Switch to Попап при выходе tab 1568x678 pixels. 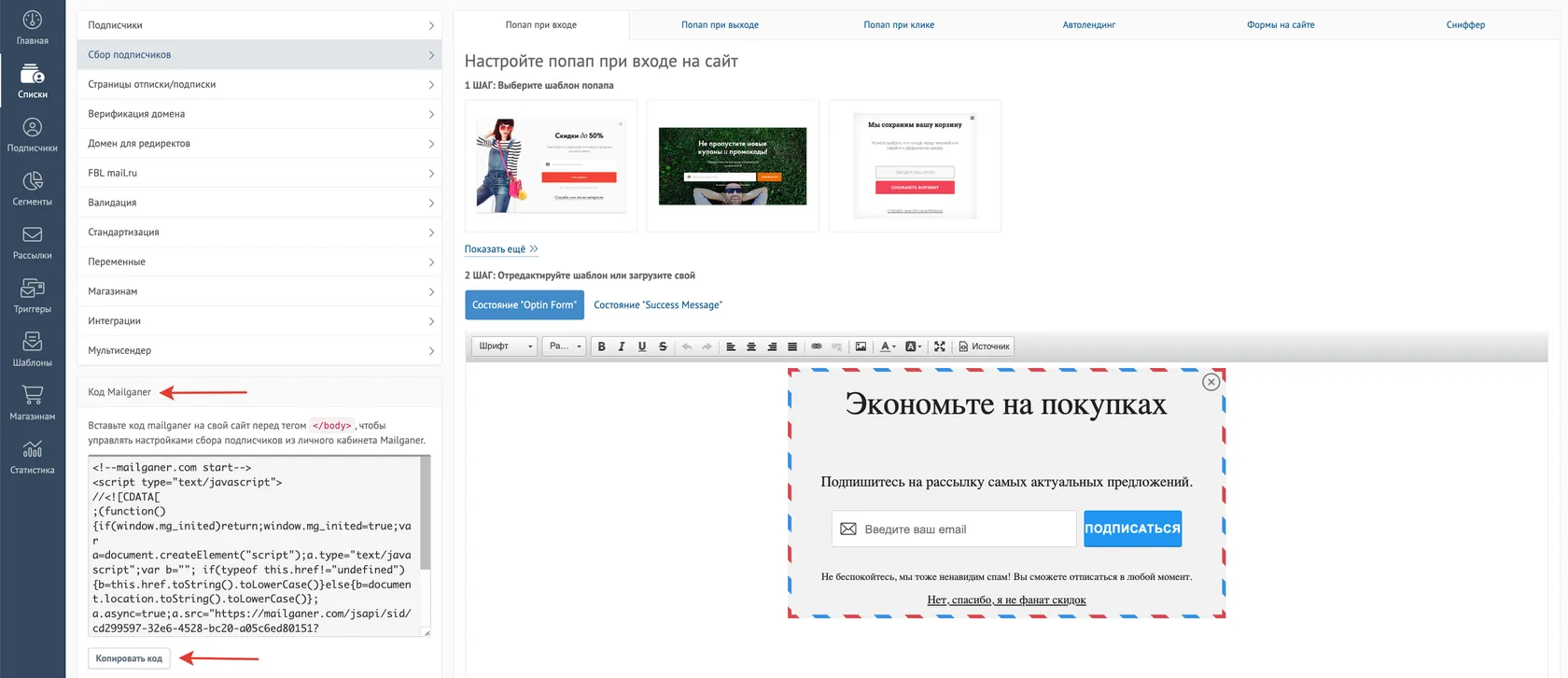720,25
